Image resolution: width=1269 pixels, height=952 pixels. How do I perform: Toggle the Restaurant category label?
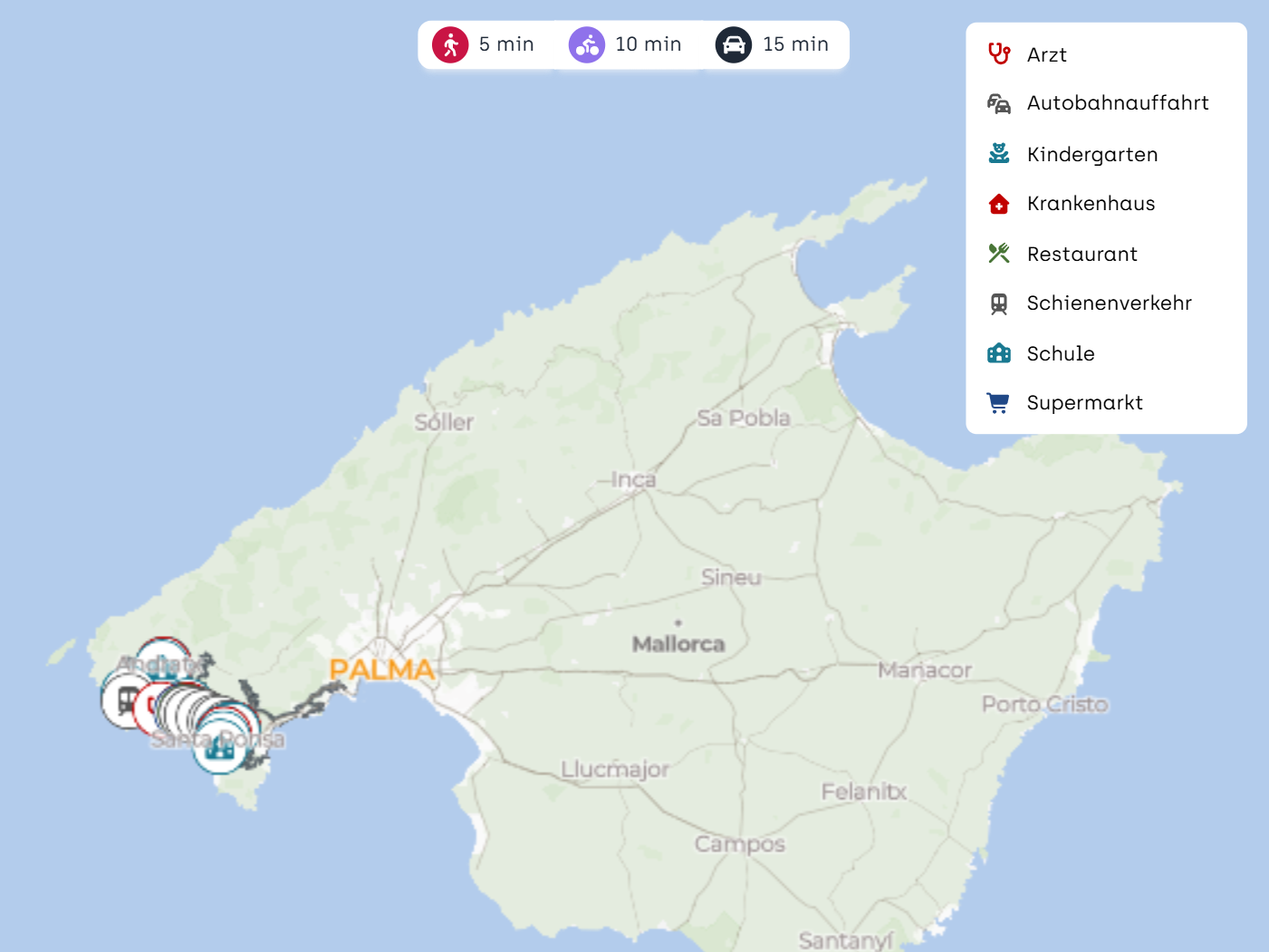(1082, 255)
